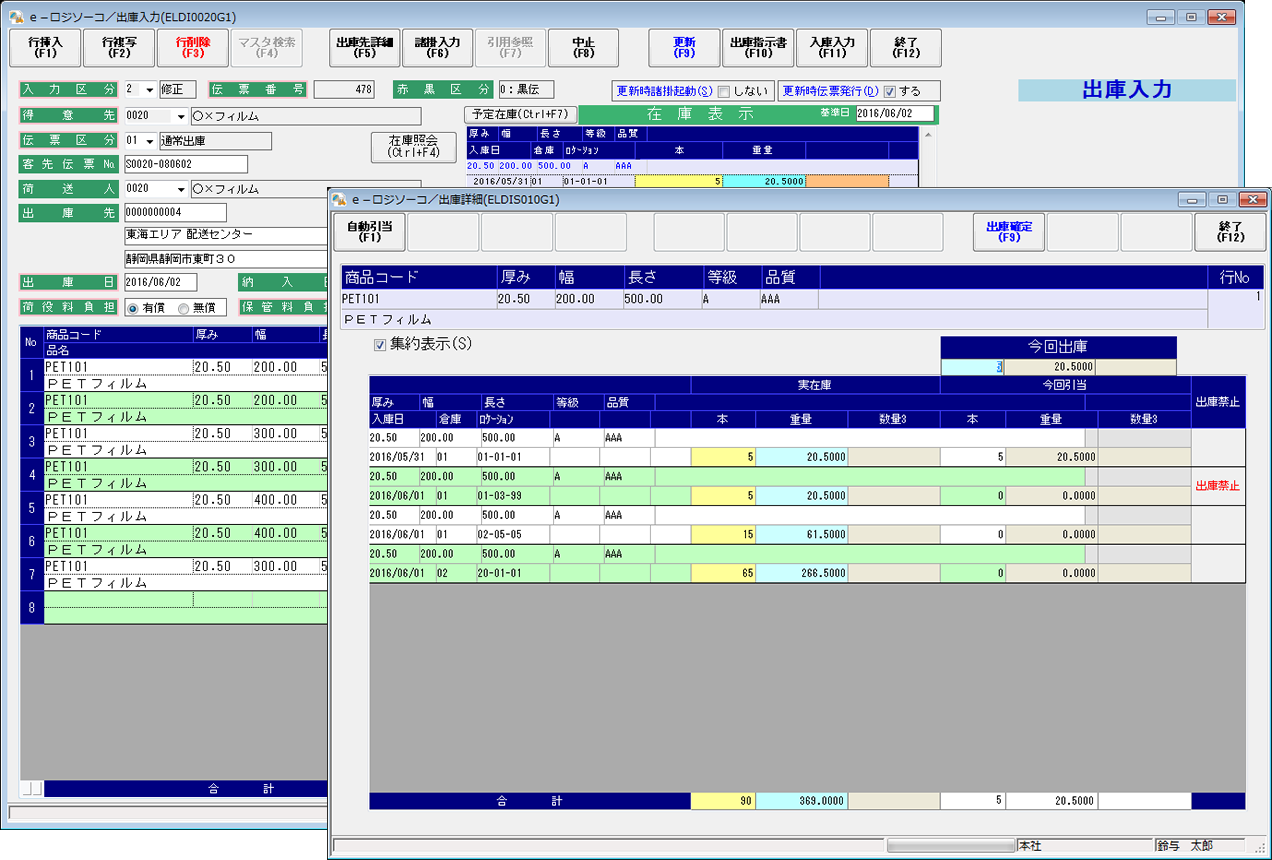
Task: Open 出庫先詳細 (F5) from toolbar
Action: pos(365,48)
